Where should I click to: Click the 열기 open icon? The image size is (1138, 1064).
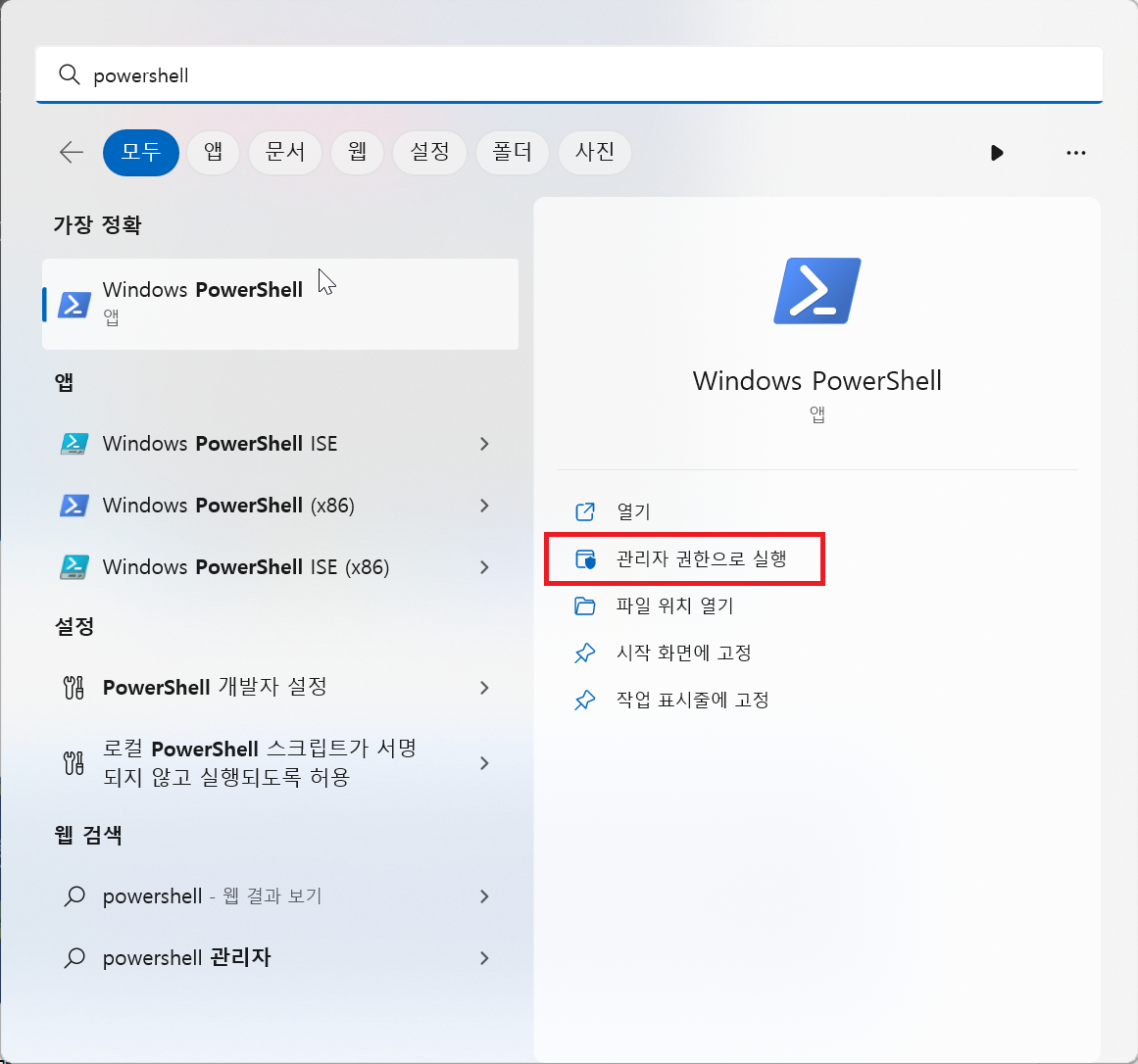click(x=585, y=512)
